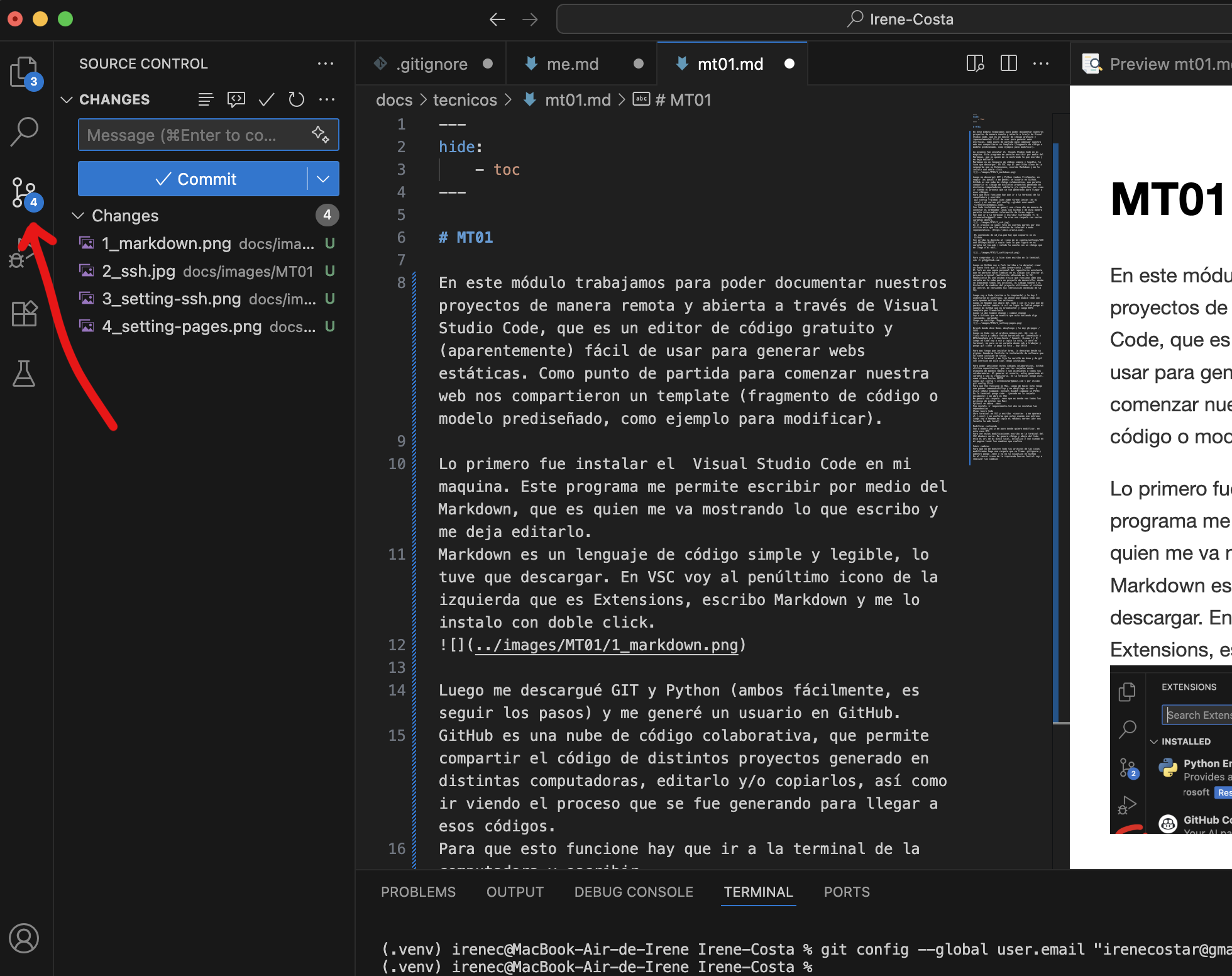Click the ../images/MT01/1_markdown.png link in editor
This screenshot has width=1232, height=976.
[x=607, y=645]
